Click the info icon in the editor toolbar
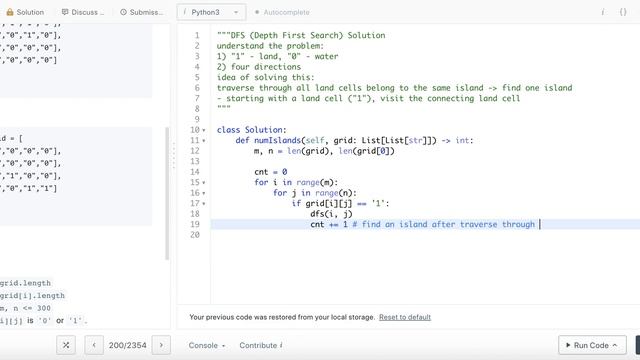 pos(602,12)
